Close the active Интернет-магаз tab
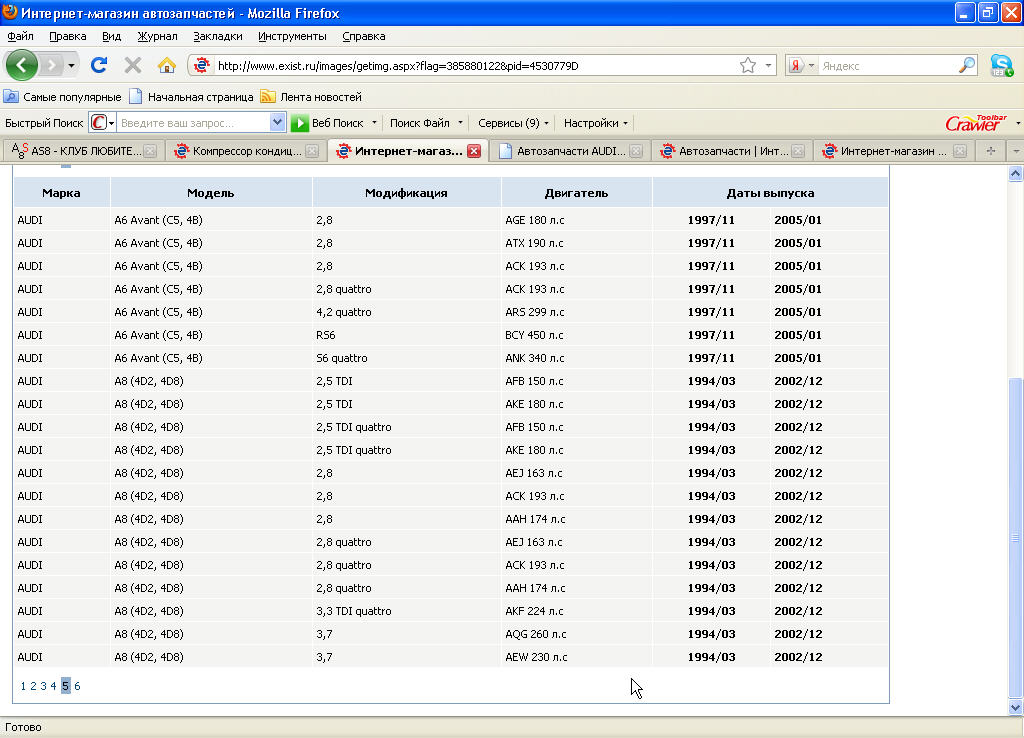Image resolution: width=1024 pixels, height=738 pixels. (474, 151)
